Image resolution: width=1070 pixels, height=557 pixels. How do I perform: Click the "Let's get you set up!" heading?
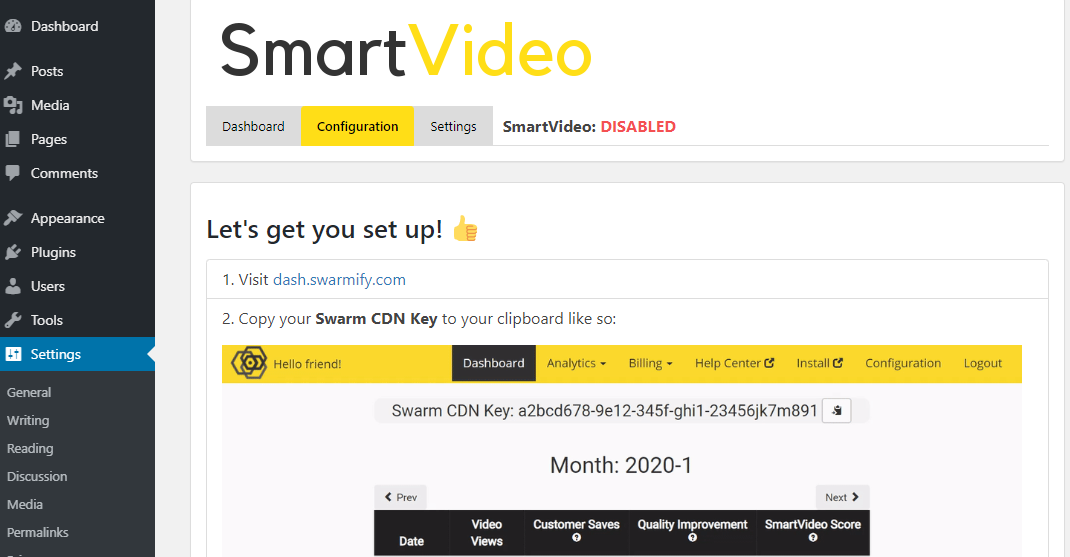pos(324,229)
